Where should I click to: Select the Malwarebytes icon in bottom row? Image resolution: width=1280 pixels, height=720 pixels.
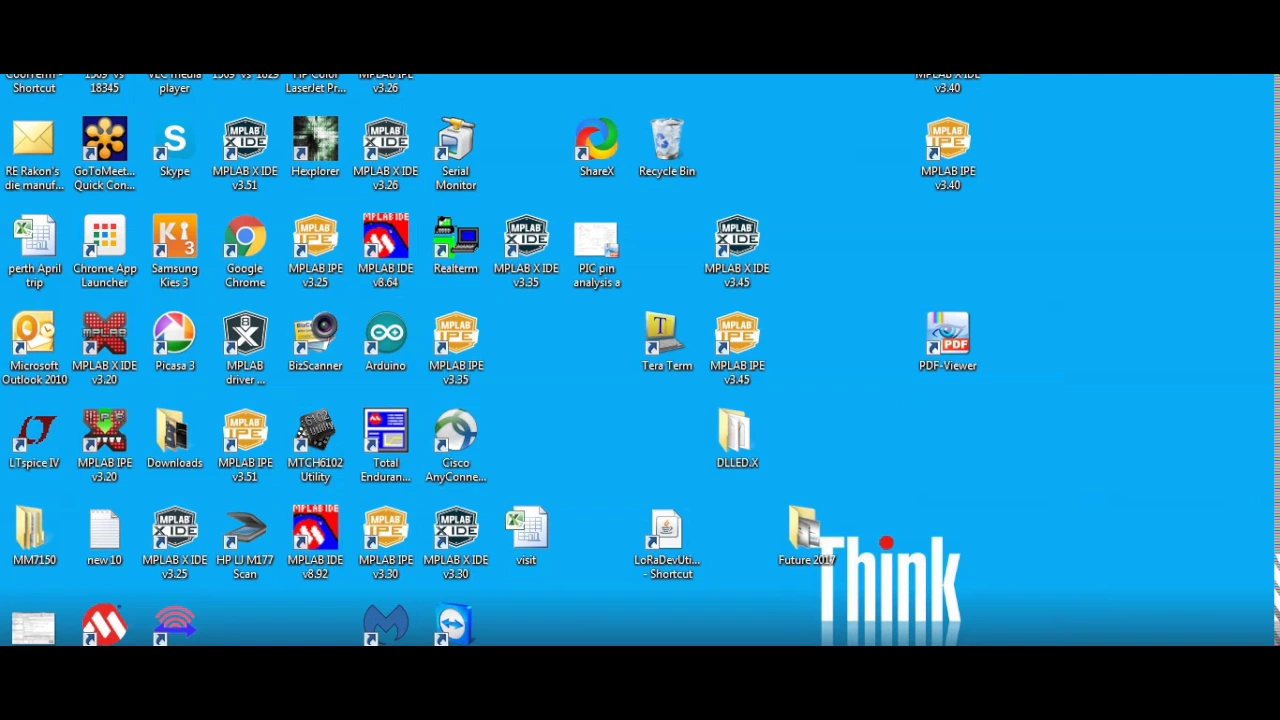[x=386, y=624]
